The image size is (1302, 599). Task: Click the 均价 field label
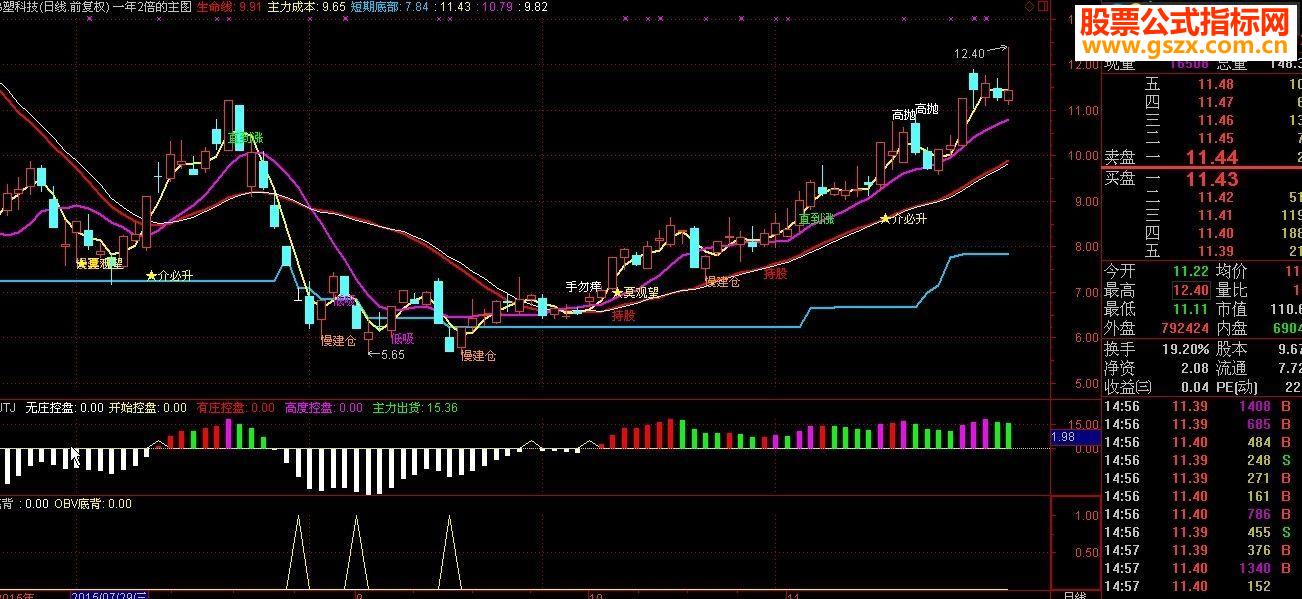point(1233,271)
